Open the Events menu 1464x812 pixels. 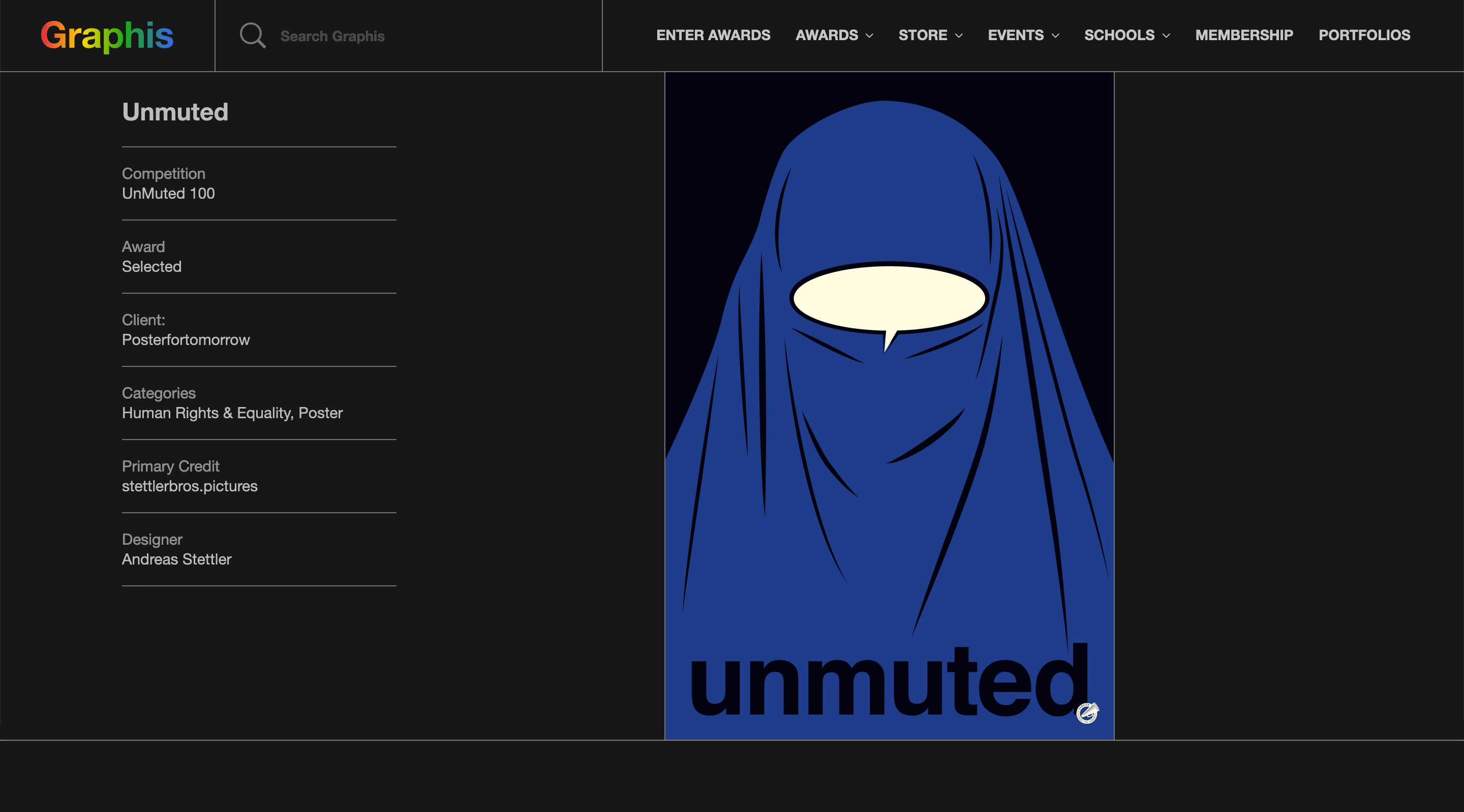pyautogui.click(x=1016, y=35)
